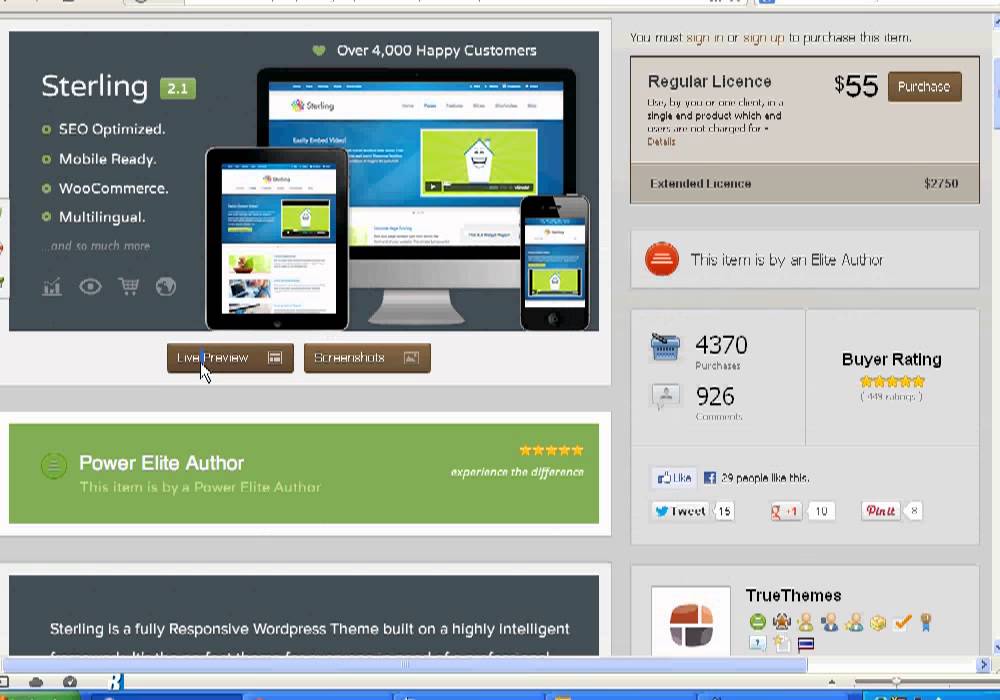1000x700 pixels.
Task: Open the Screenshots button
Action: 367,358
